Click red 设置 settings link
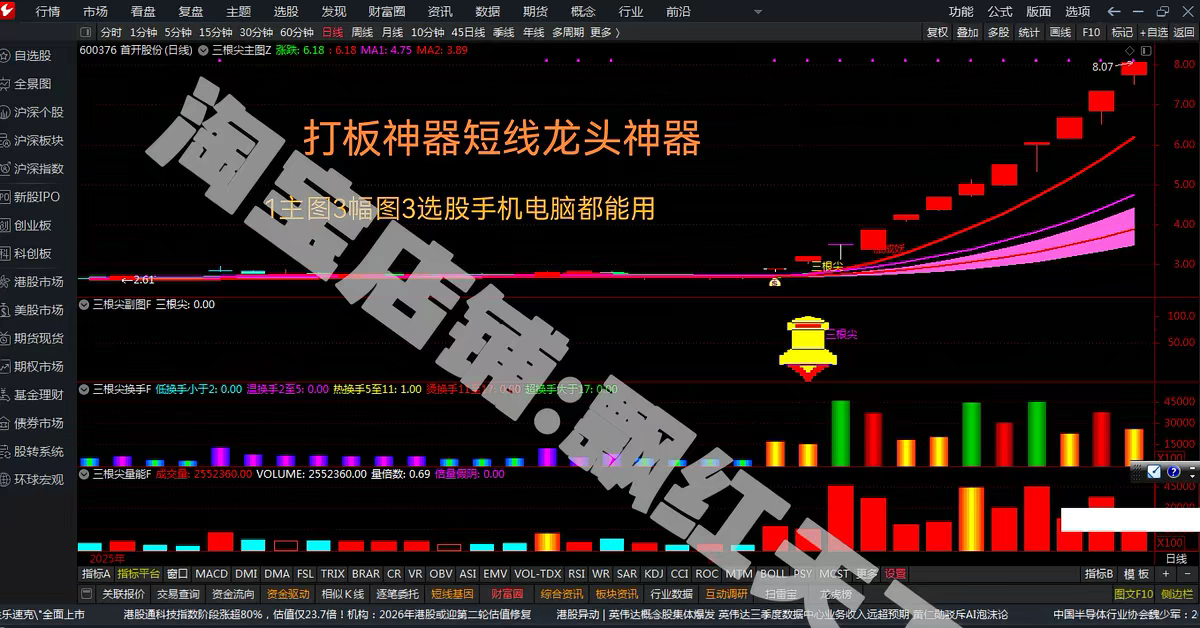The image size is (1200, 628). [x=895, y=574]
